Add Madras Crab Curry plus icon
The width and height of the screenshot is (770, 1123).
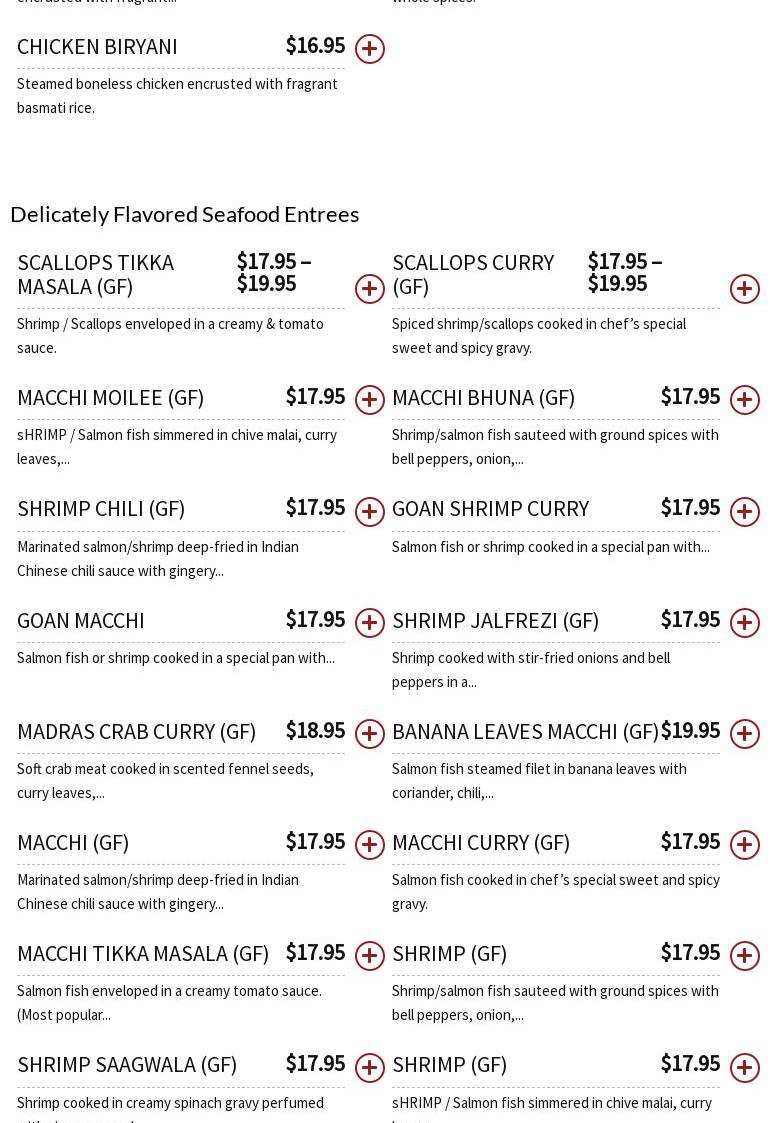coord(370,734)
